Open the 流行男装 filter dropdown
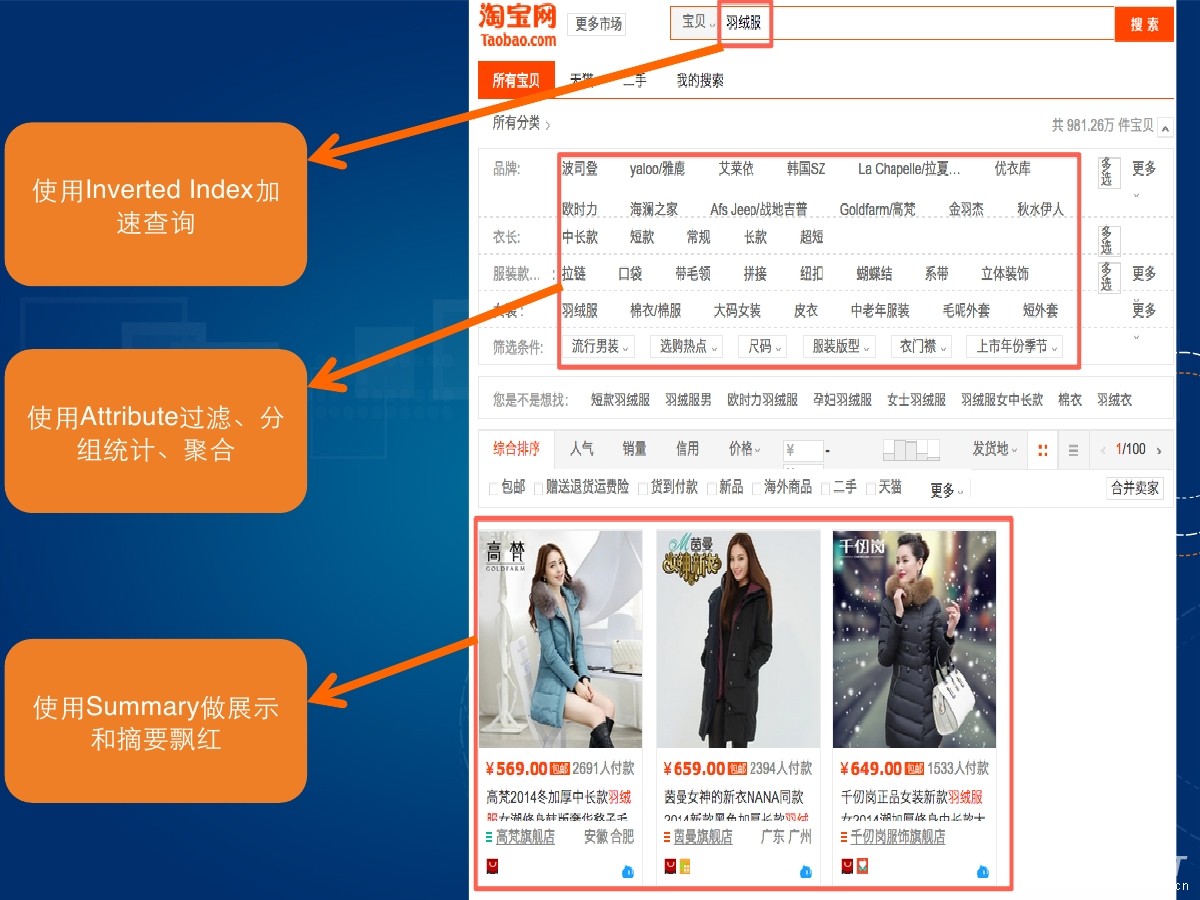The width and height of the screenshot is (1200, 900). pyautogui.click(x=598, y=347)
